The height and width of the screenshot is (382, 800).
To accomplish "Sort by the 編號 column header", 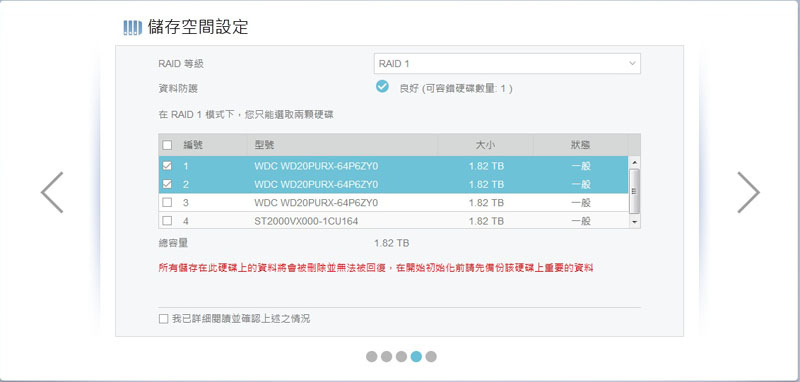I will coord(193,145).
